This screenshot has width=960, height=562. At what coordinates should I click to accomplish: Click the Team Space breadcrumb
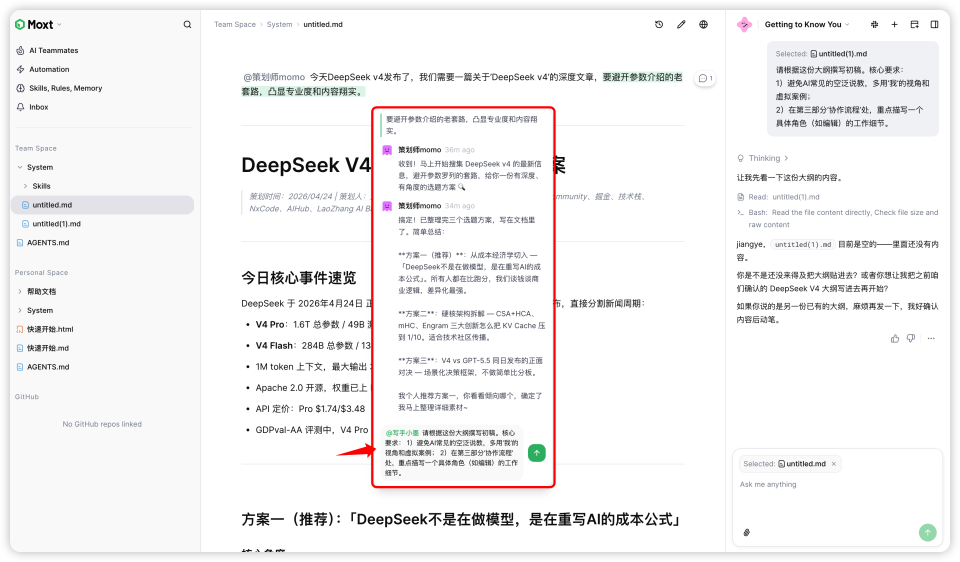(x=234, y=24)
